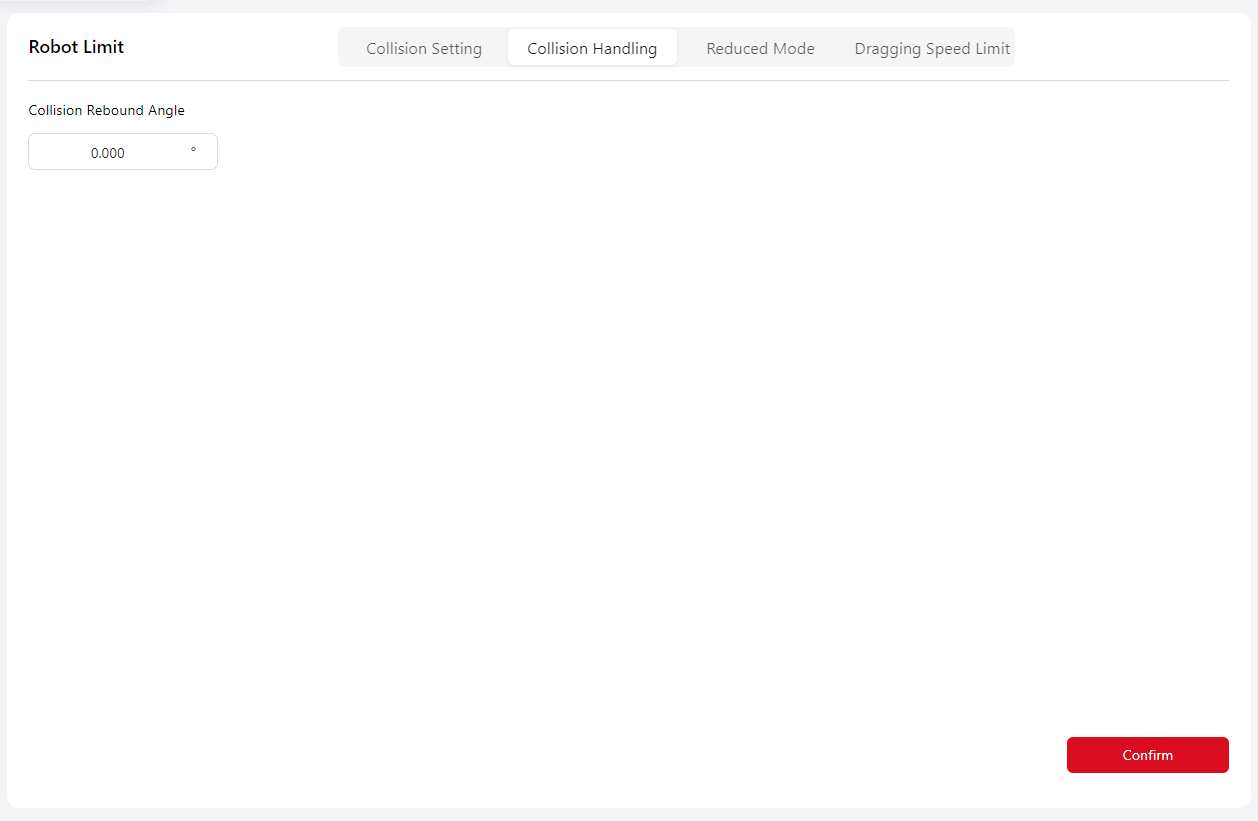
Task: Click the Confirm button
Action: click(1147, 755)
